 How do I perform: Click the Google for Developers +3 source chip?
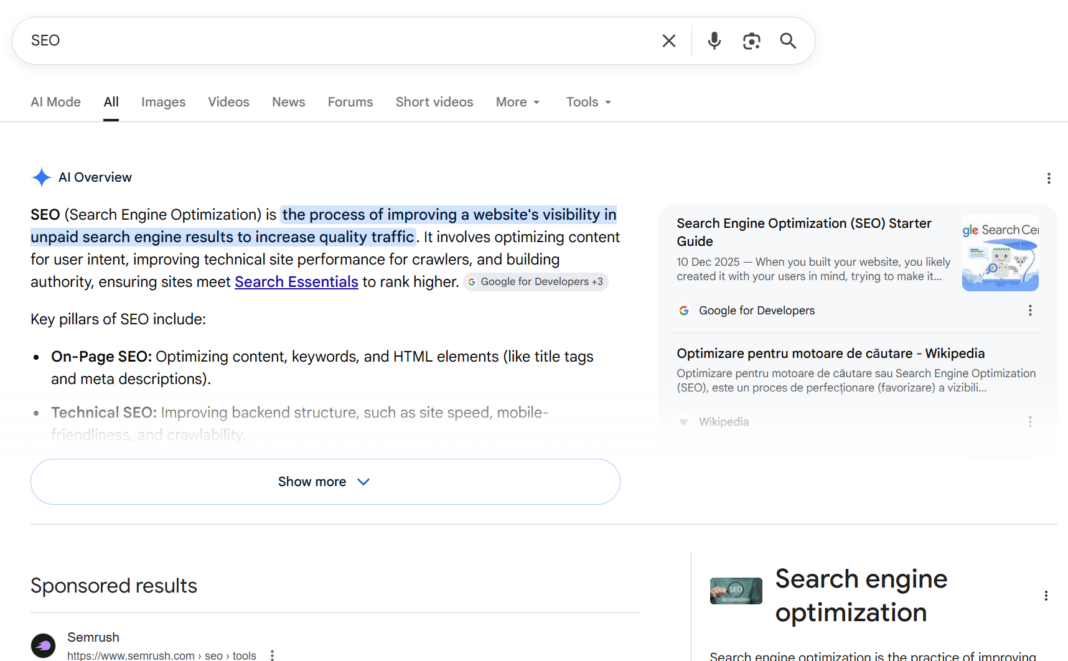tap(536, 282)
